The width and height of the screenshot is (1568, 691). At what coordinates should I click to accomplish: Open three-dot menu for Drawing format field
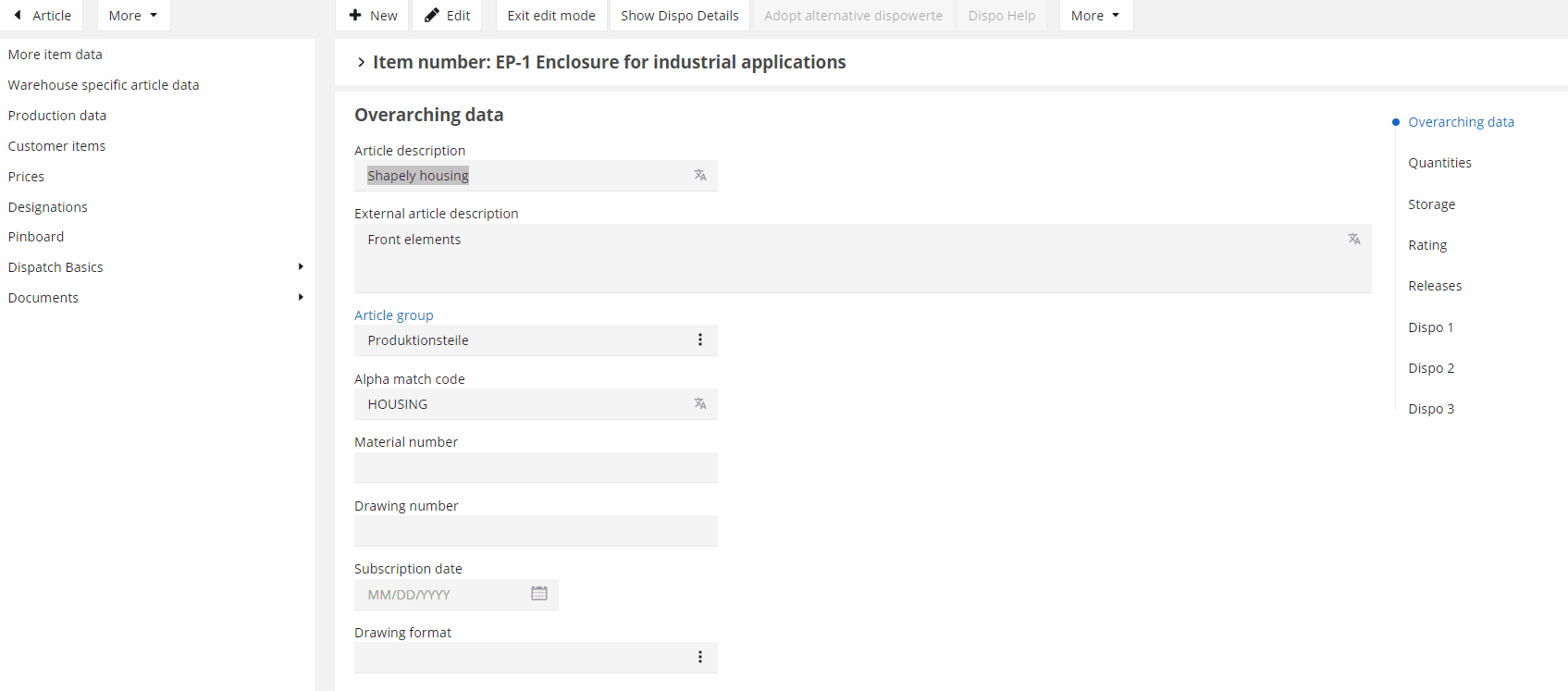tap(700, 657)
